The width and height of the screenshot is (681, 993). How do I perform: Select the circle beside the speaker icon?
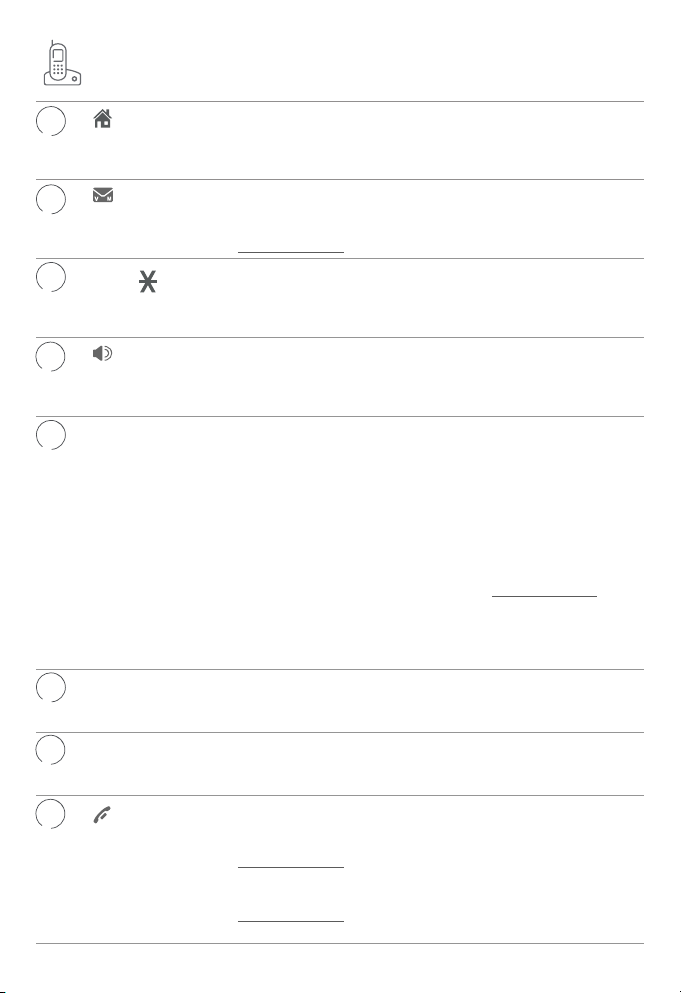(51, 357)
